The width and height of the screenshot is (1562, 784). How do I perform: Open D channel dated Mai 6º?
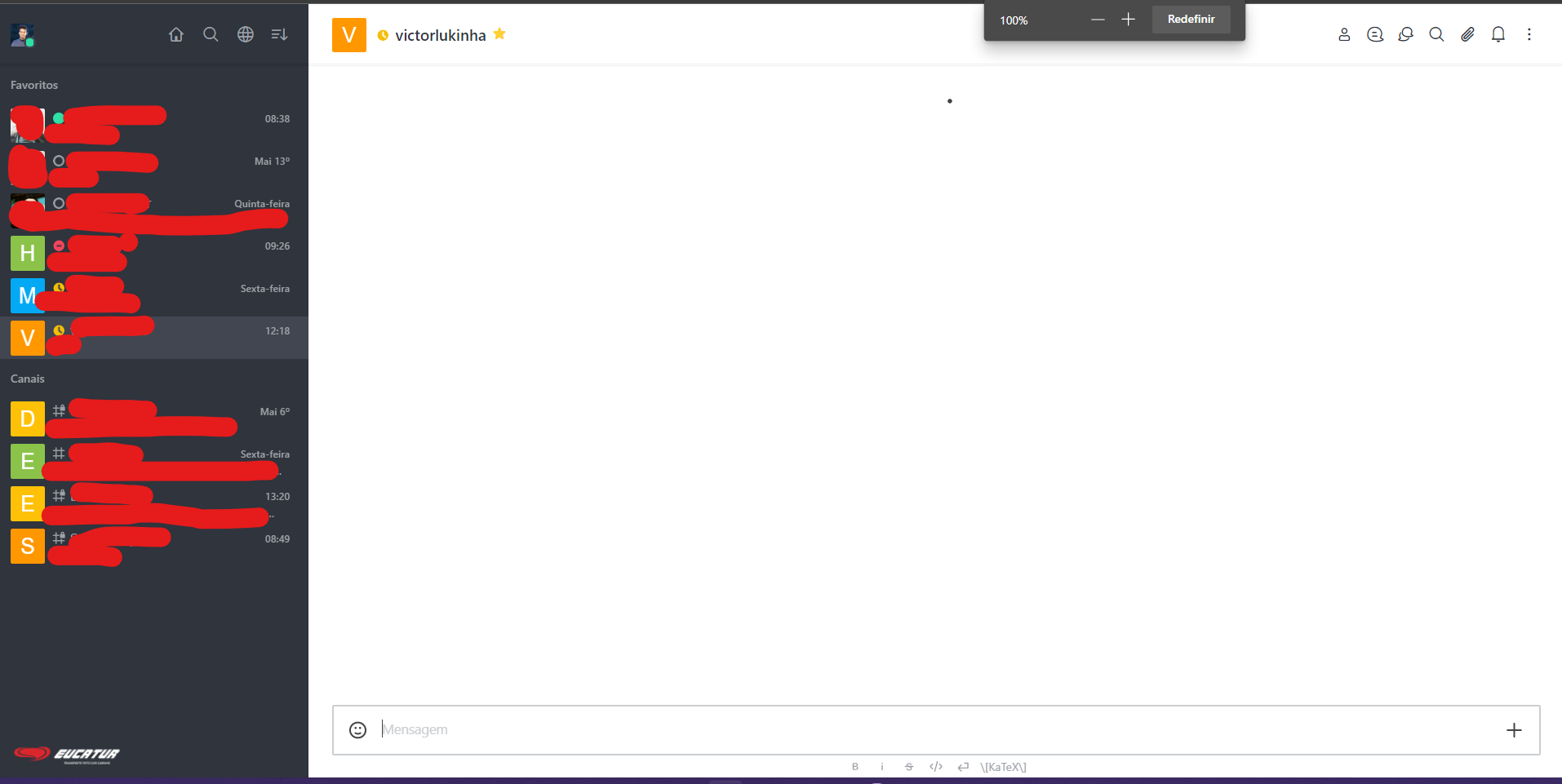click(x=154, y=419)
